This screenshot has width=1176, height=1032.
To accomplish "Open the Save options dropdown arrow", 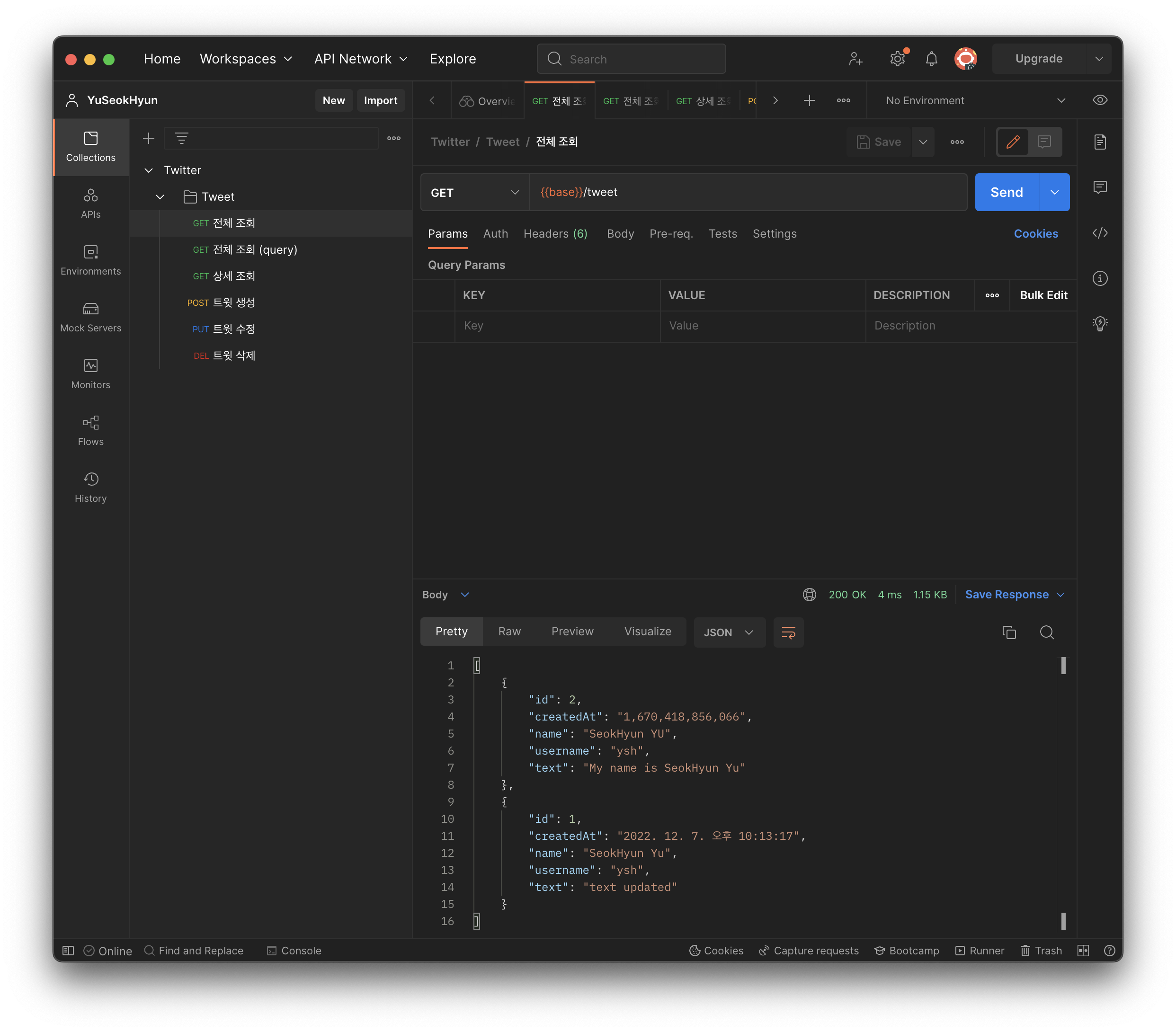I will [x=922, y=142].
